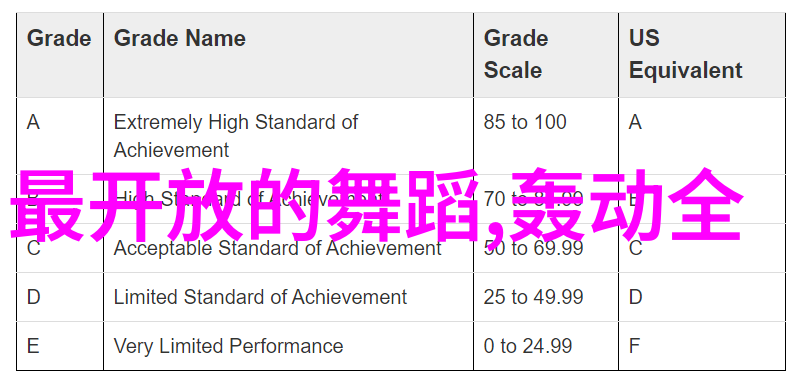The height and width of the screenshot is (391, 804).
Task: Click US equivalent D cell
Action: coord(702,297)
